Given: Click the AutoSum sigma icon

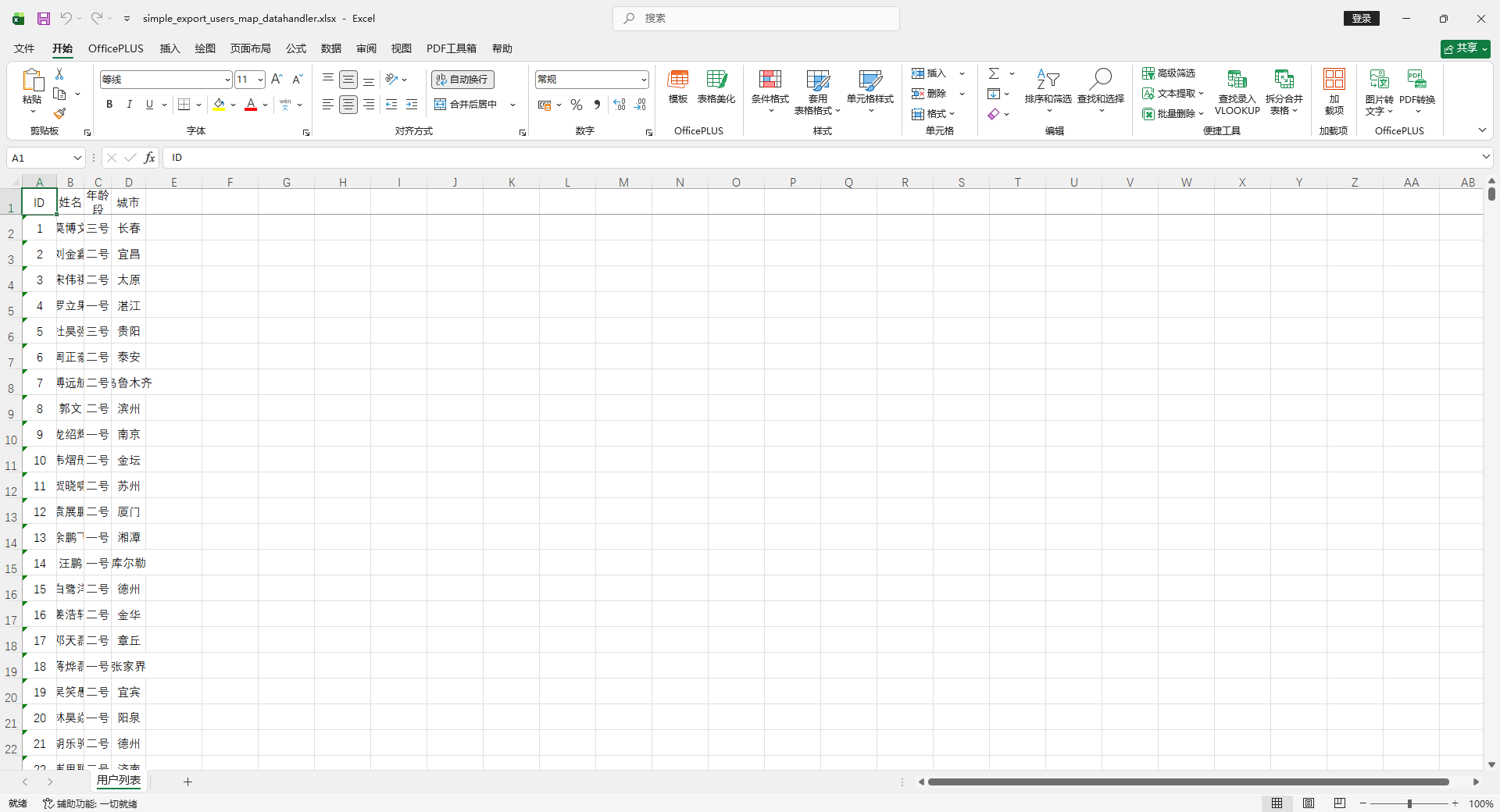Looking at the screenshot, I should [993, 73].
